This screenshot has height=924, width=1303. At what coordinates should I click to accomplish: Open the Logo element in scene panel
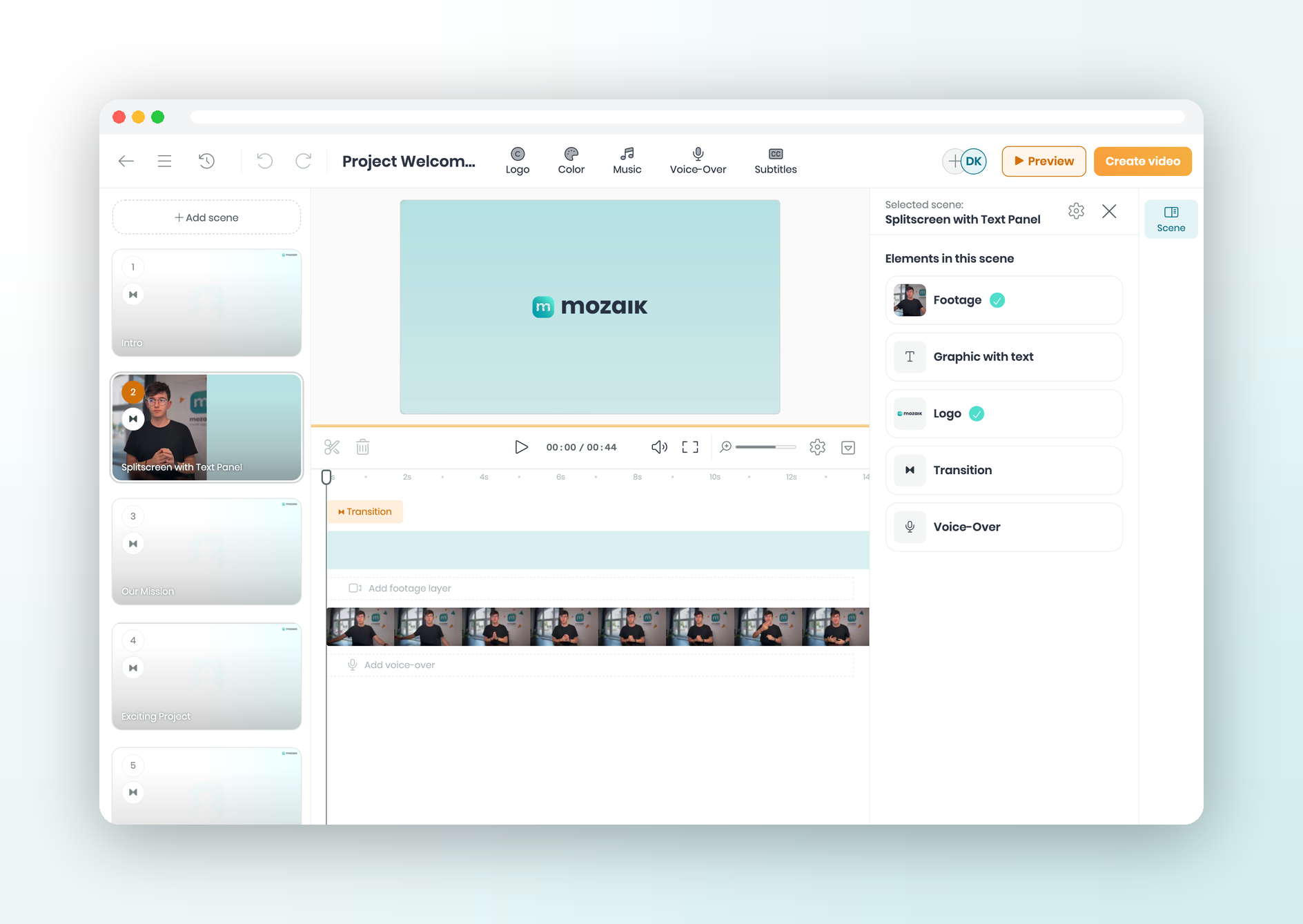point(1004,413)
